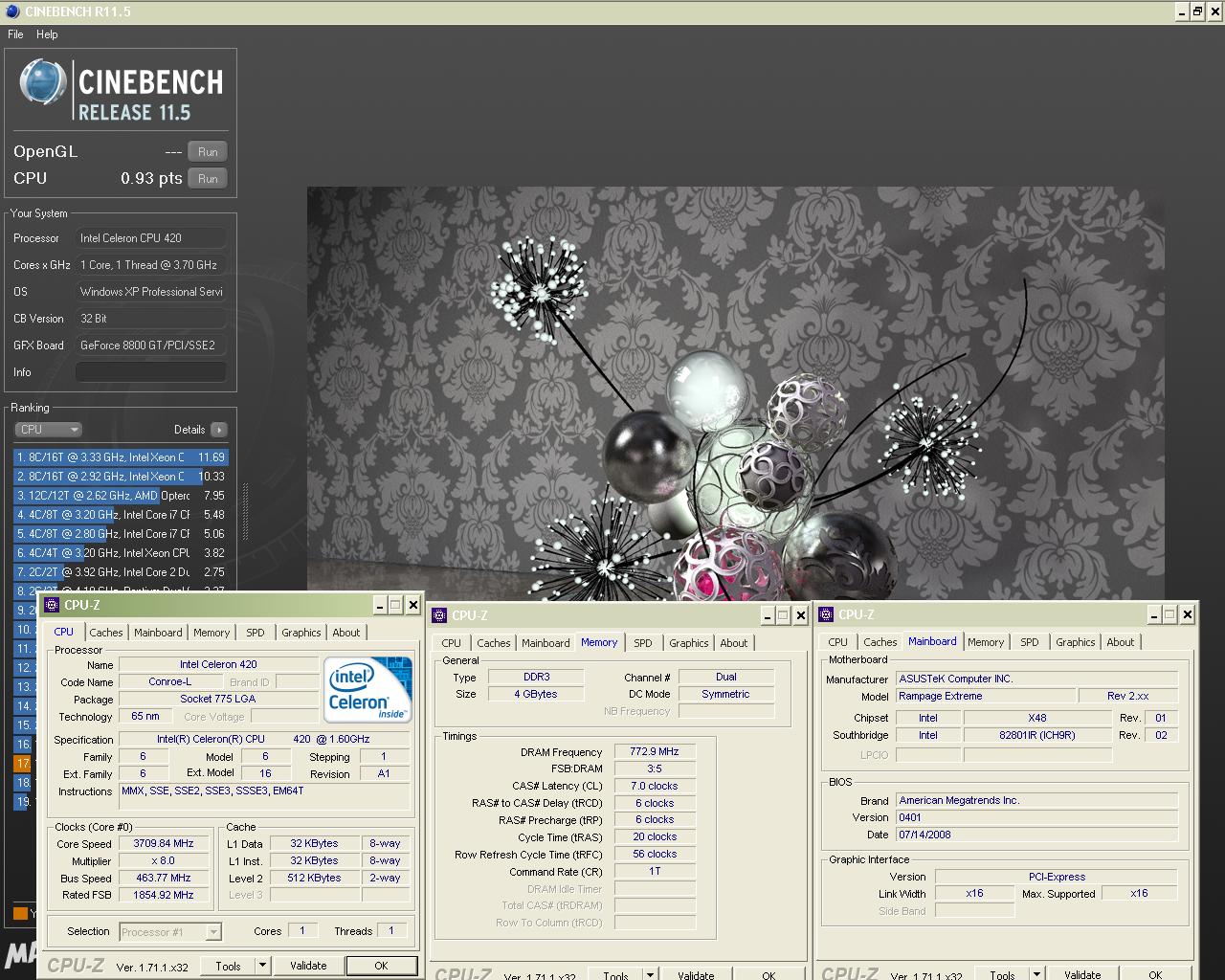Switch to Mainboard tab in left CPU-Z
This screenshot has width=1225, height=980.
point(158,633)
